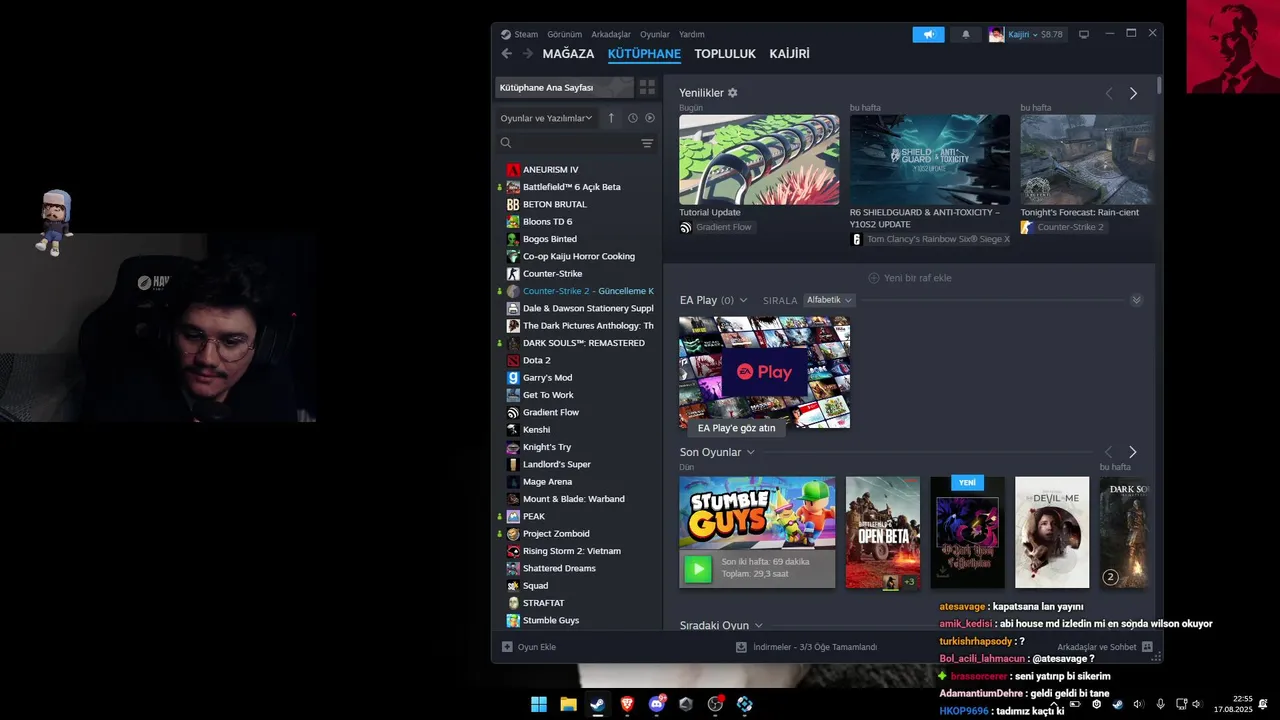Open the Tutorial Update news thumbnail
Image resolution: width=1280 pixels, height=720 pixels.
click(x=759, y=159)
